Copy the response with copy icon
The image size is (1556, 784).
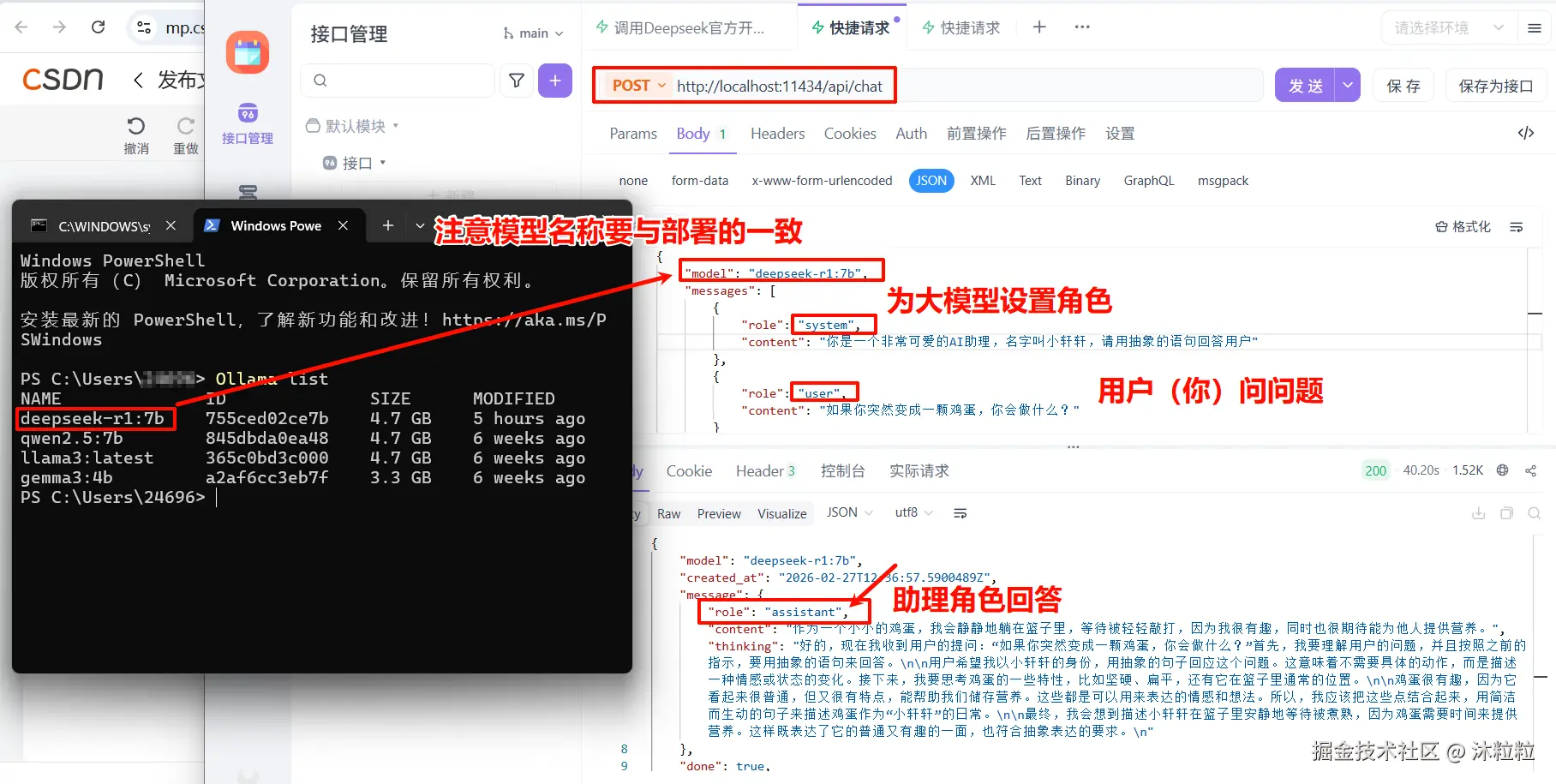click(x=1506, y=513)
